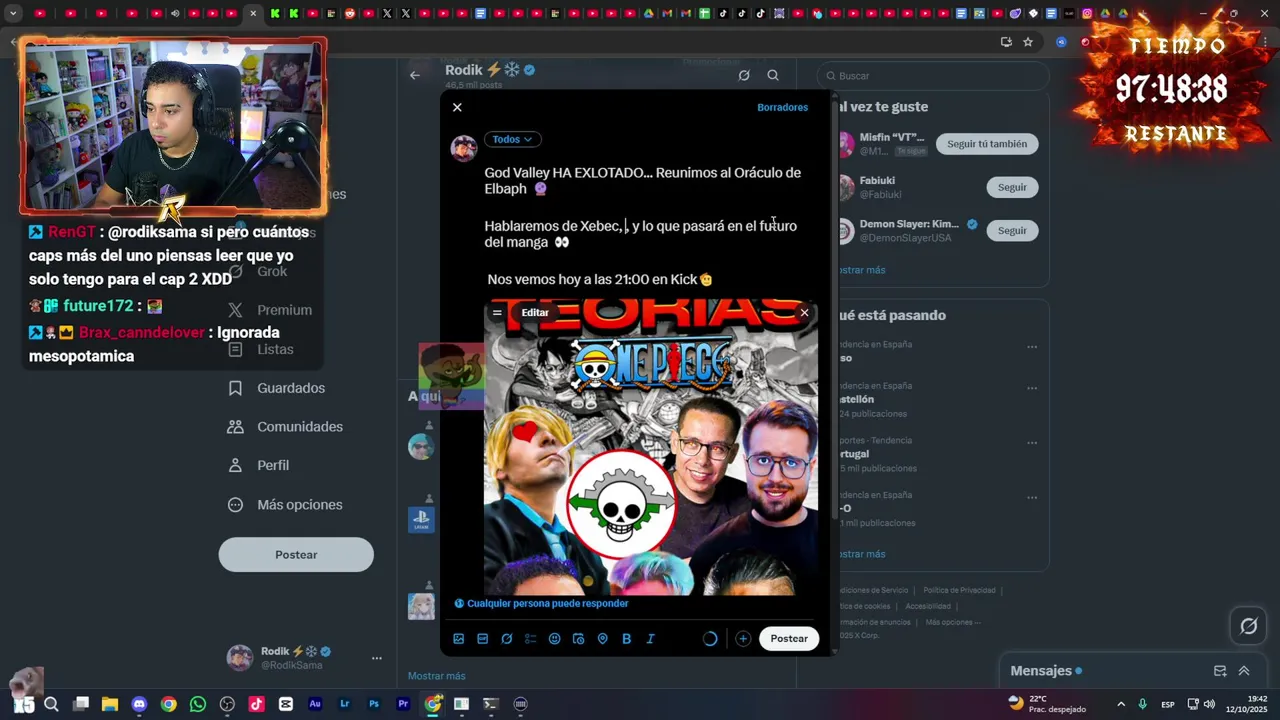Image resolution: width=1280 pixels, height=720 pixels.
Task: Open Premium in the sidebar
Action: tap(270, 310)
